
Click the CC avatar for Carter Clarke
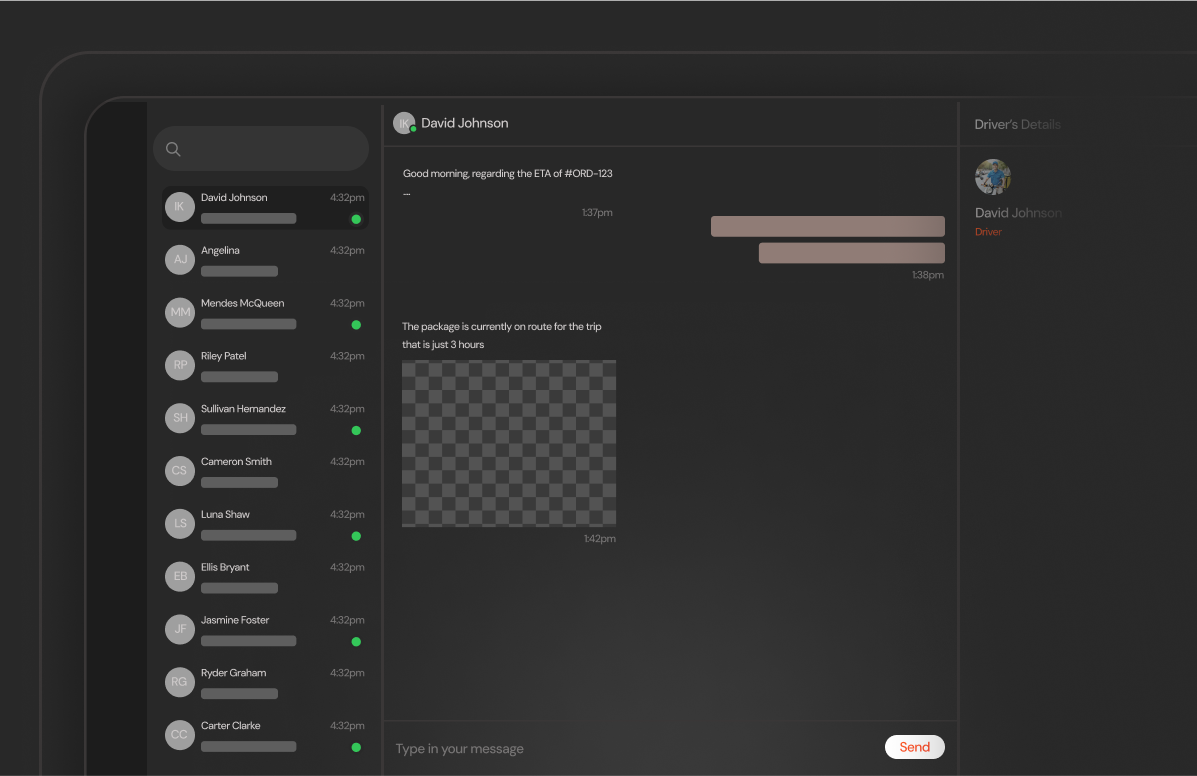(x=180, y=735)
